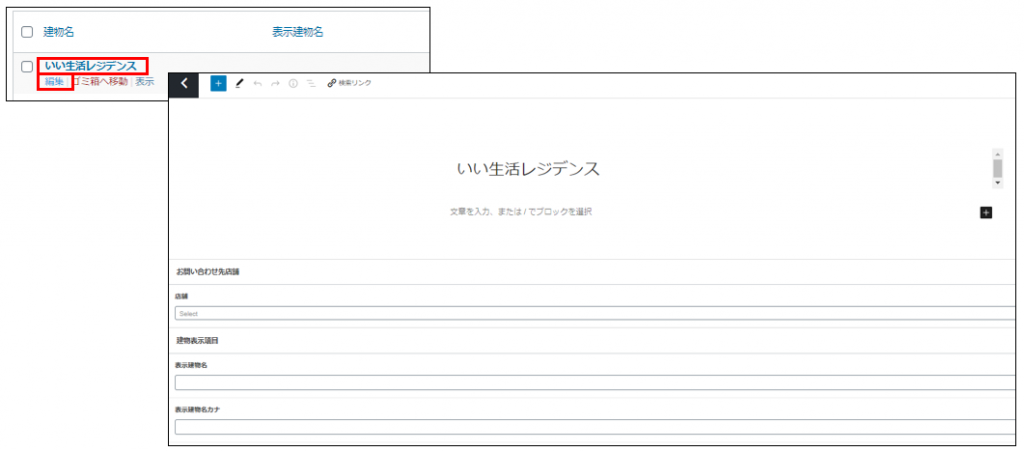Image resolution: width=1024 pixels, height=452 pixels.
Task: Click the 検索リンク link button
Action: pos(349,83)
